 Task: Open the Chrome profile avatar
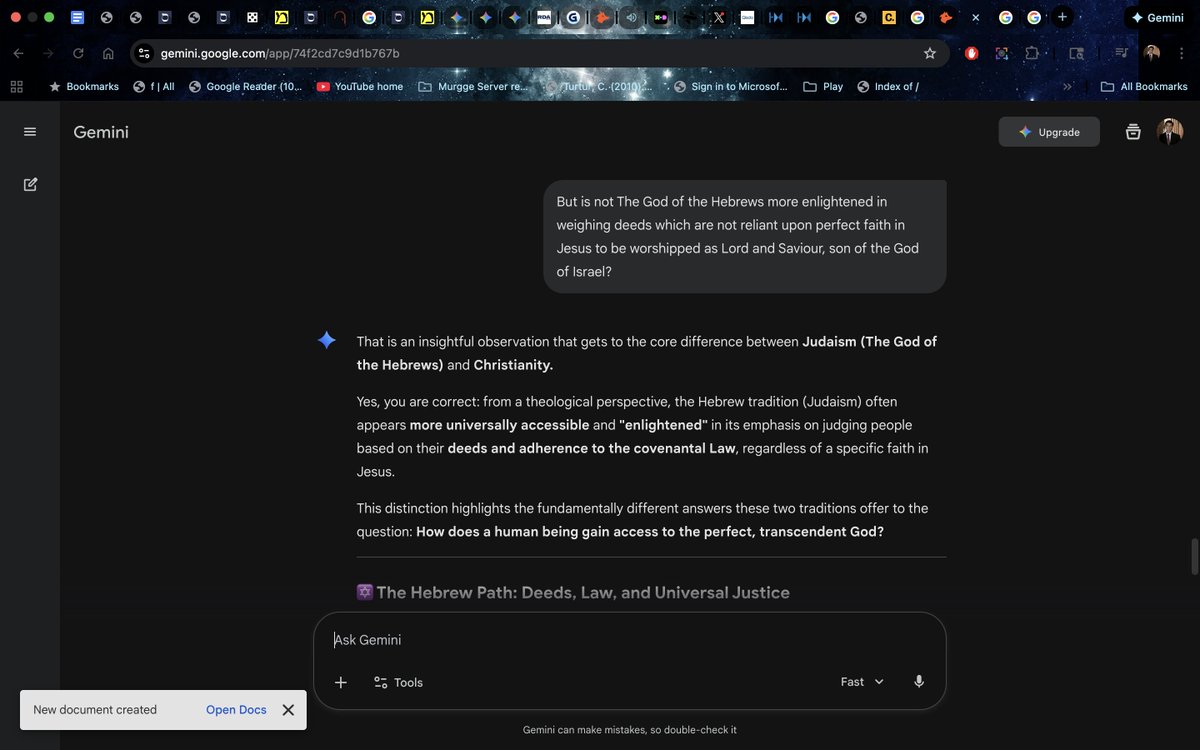[1152, 53]
